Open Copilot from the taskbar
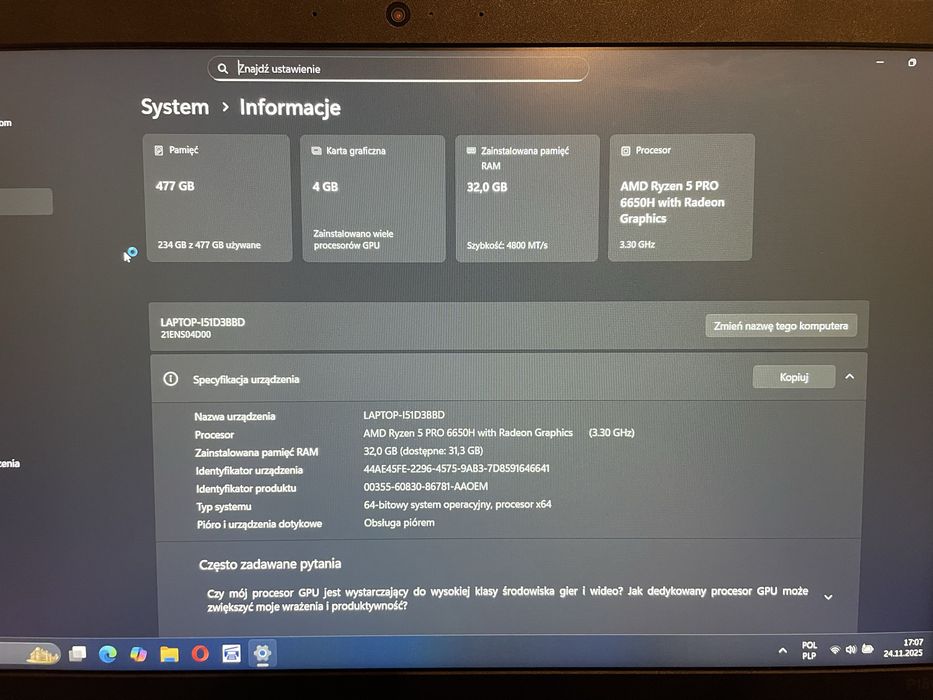The image size is (933, 700). (139, 654)
